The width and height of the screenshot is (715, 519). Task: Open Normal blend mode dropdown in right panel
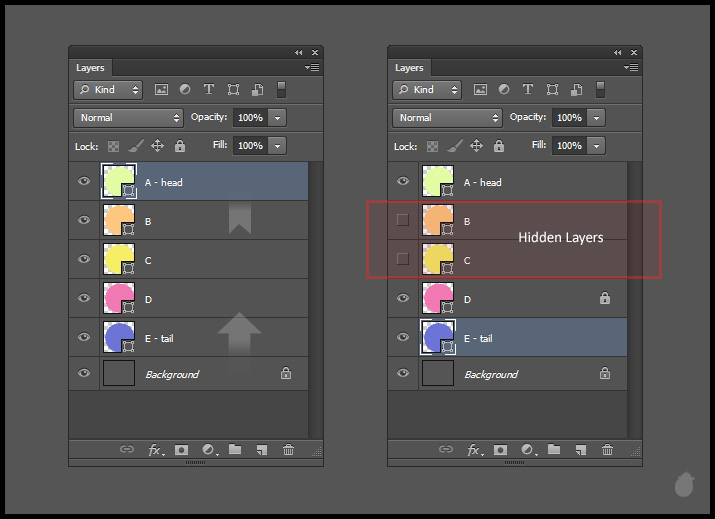point(447,118)
